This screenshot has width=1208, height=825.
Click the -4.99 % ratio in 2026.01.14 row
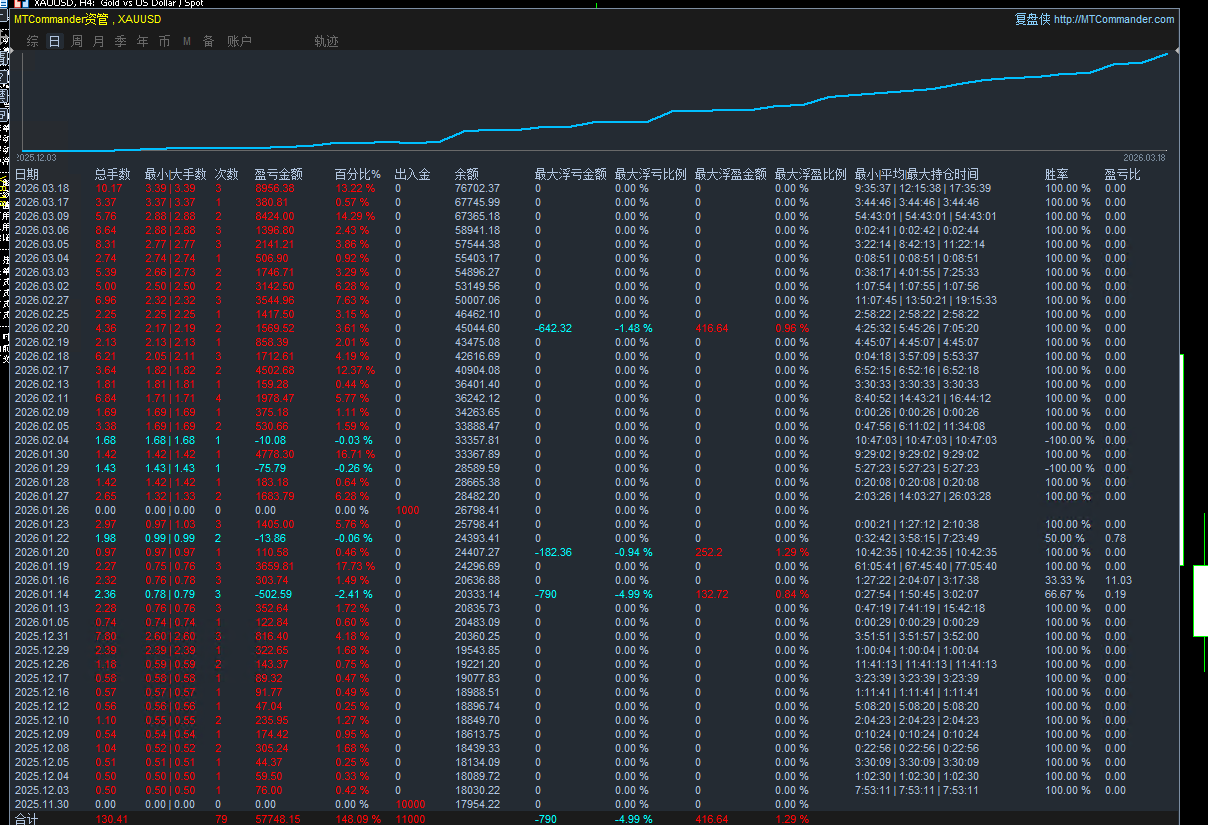(x=633, y=594)
